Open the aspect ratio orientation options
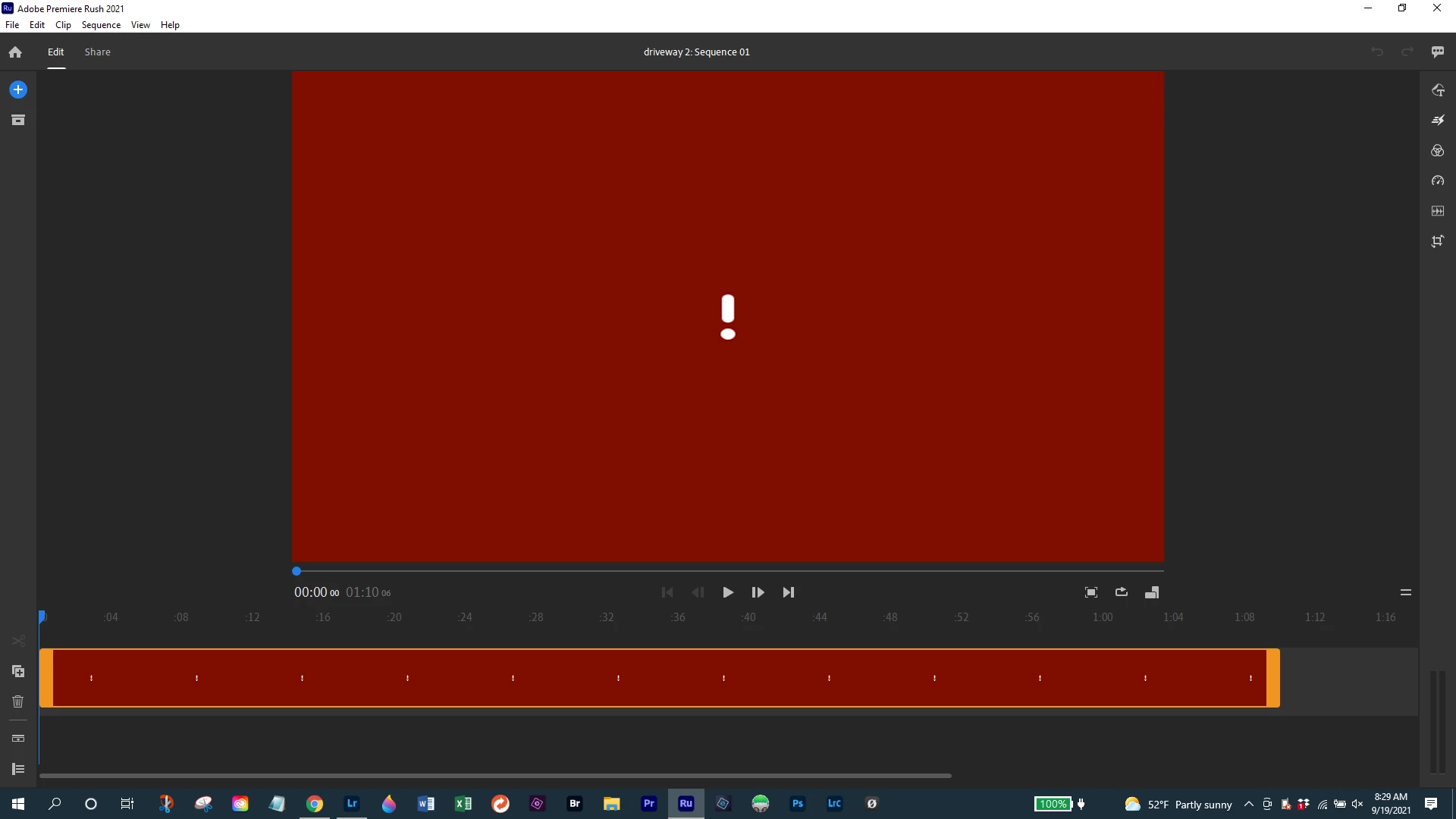Image resolution: width=1456 pixels, height=819 pixels. [1152, 592]
